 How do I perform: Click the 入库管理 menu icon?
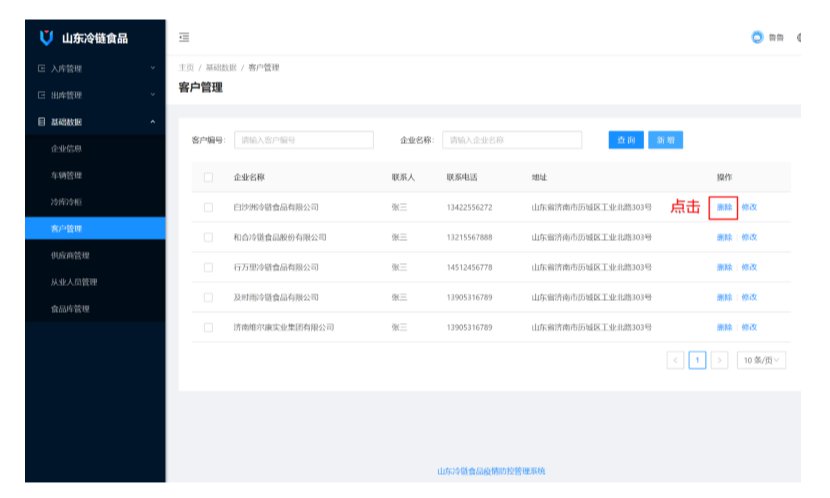pos(41,69)
